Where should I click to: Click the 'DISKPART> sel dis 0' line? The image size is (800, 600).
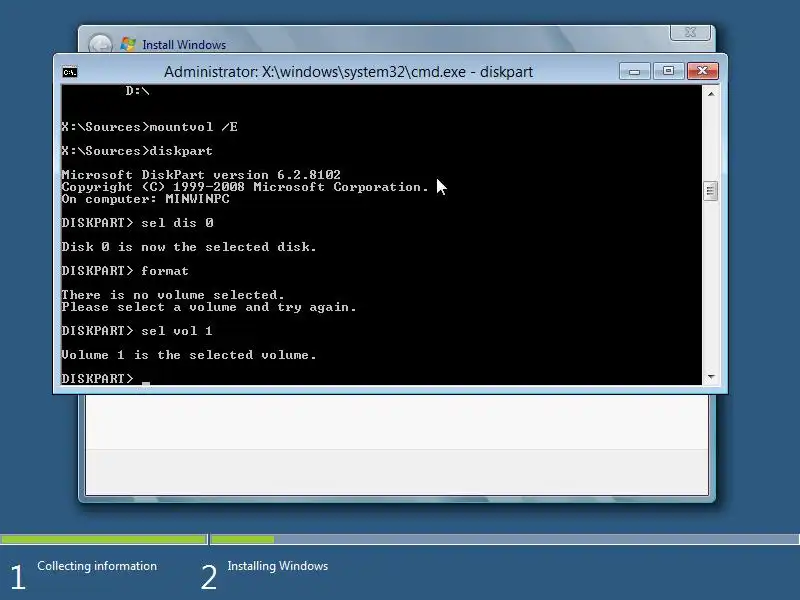137,223
